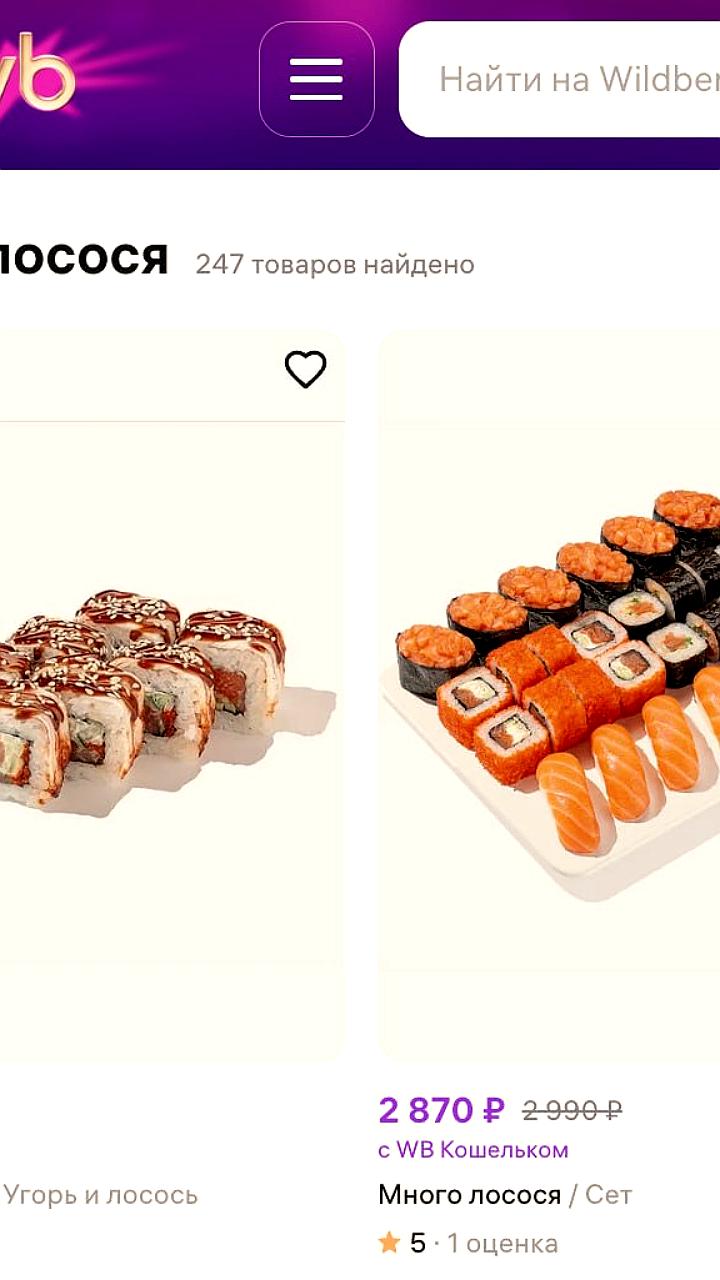Open the hamburger menu in header
Viewport: 720px width, 1280px height.
(316, 79)
